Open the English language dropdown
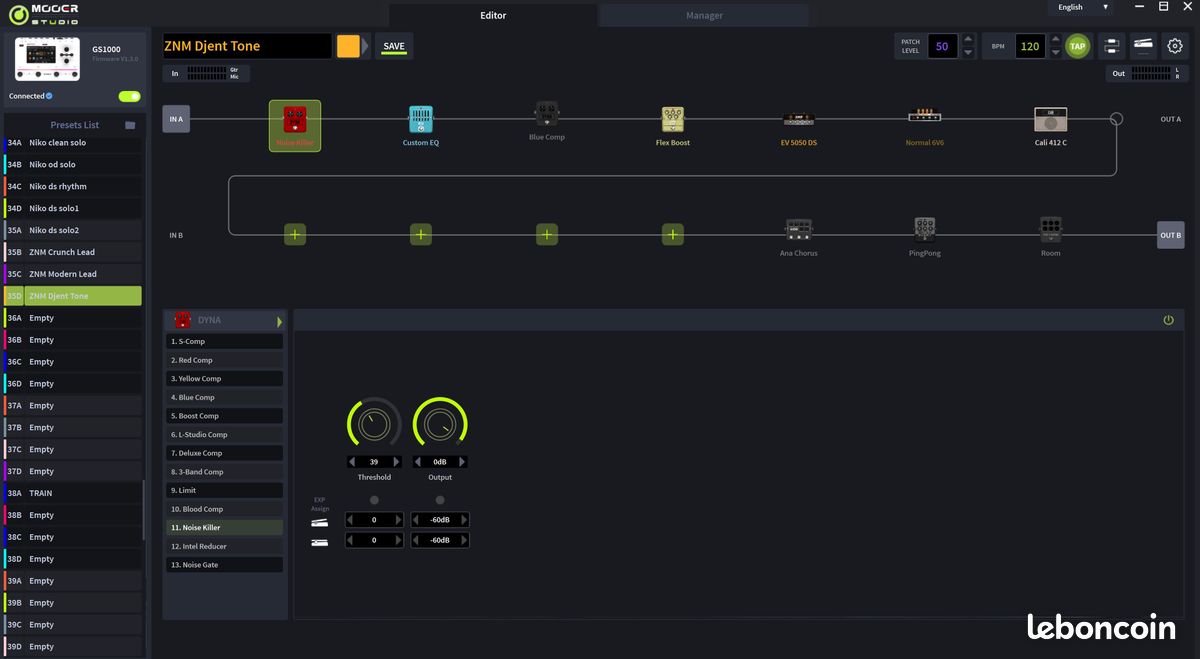 [x=1084, y=7]
